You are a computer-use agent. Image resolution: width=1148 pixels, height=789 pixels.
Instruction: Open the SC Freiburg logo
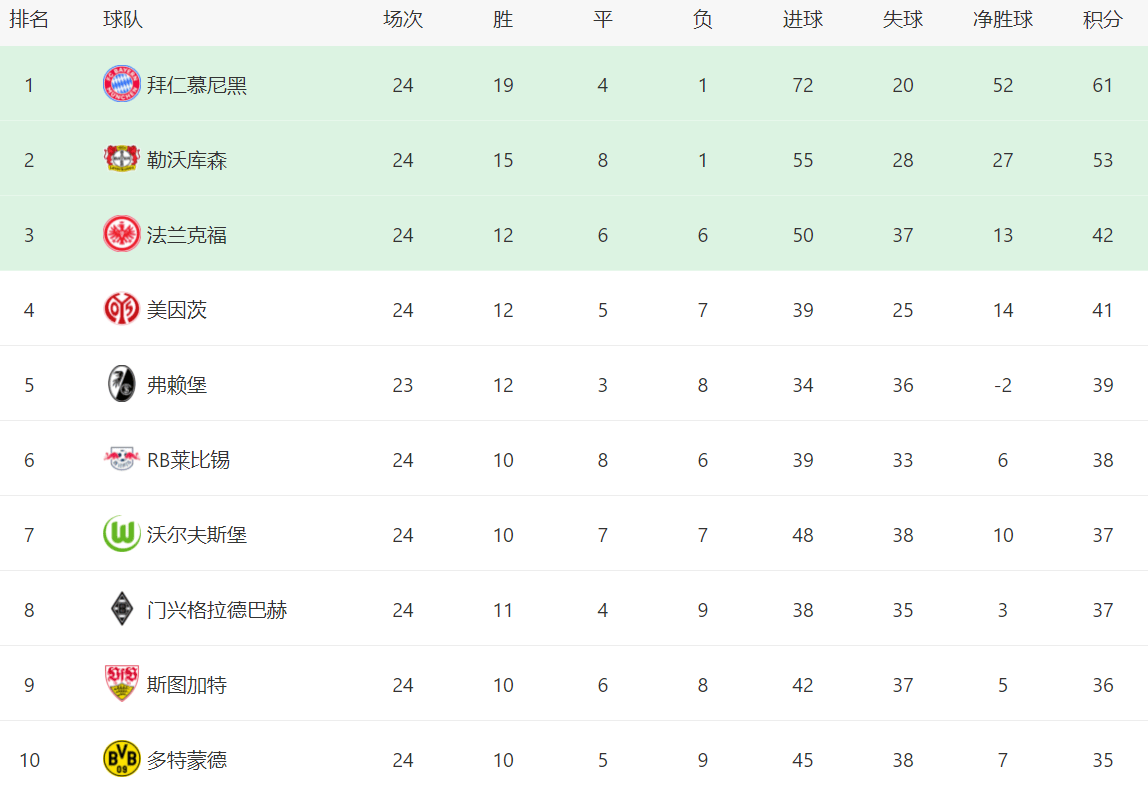[122, 384]
